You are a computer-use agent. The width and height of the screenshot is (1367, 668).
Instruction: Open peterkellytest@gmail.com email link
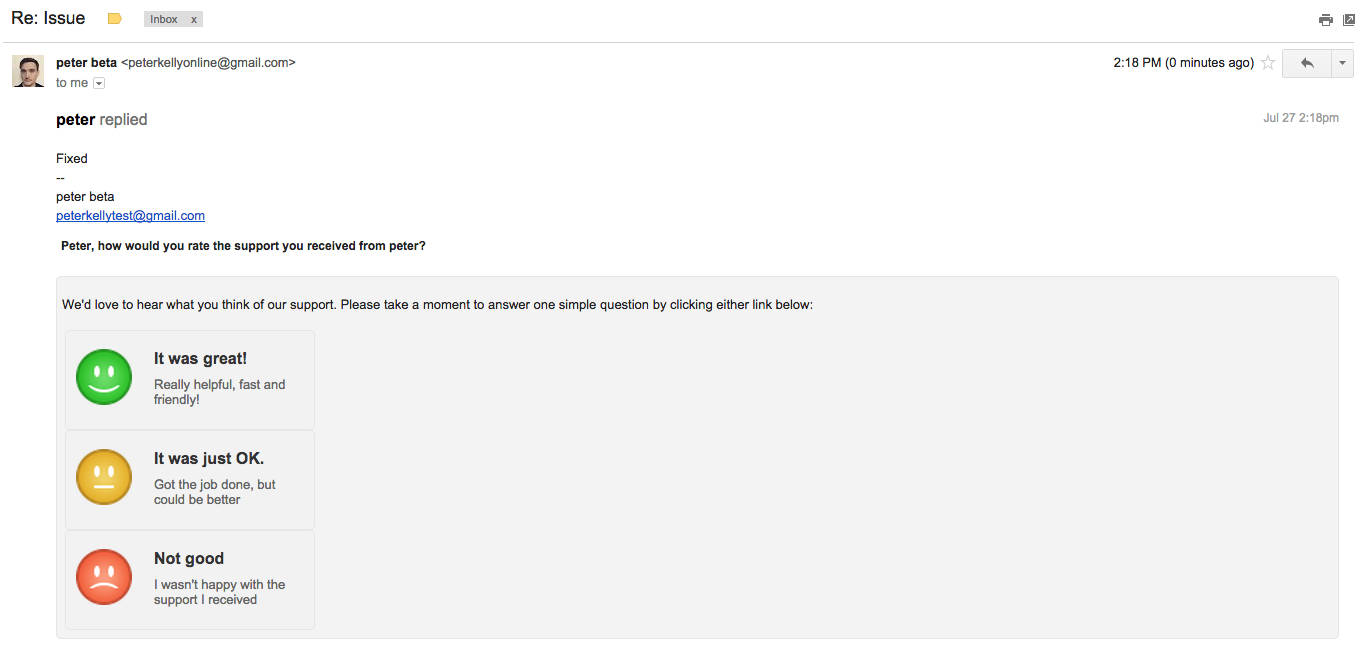(x=130, y=216)
